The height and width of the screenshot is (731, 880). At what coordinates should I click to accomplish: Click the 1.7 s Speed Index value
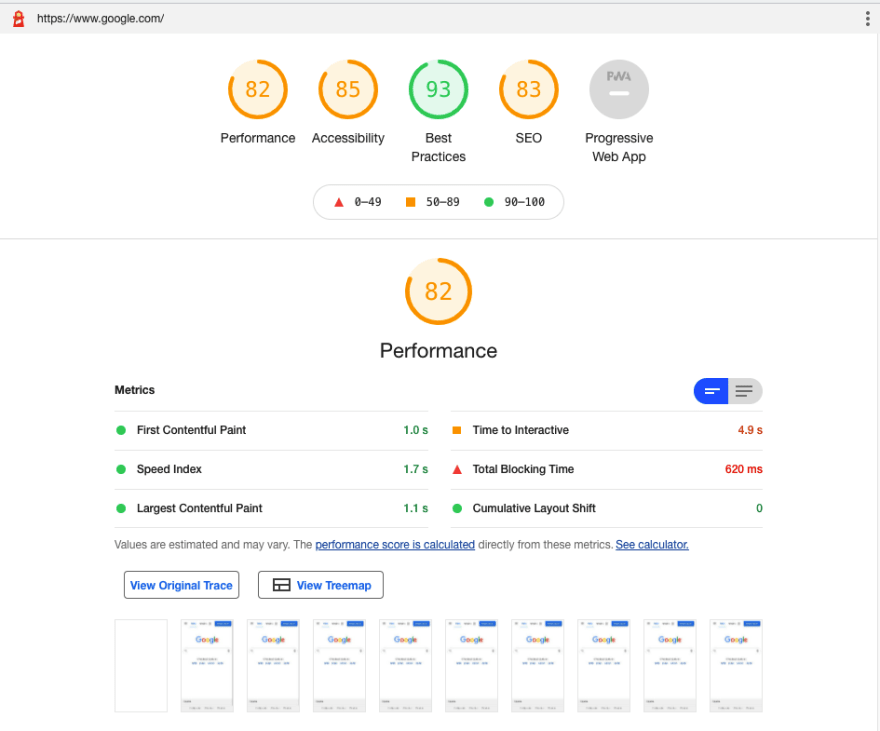point(415,470)
